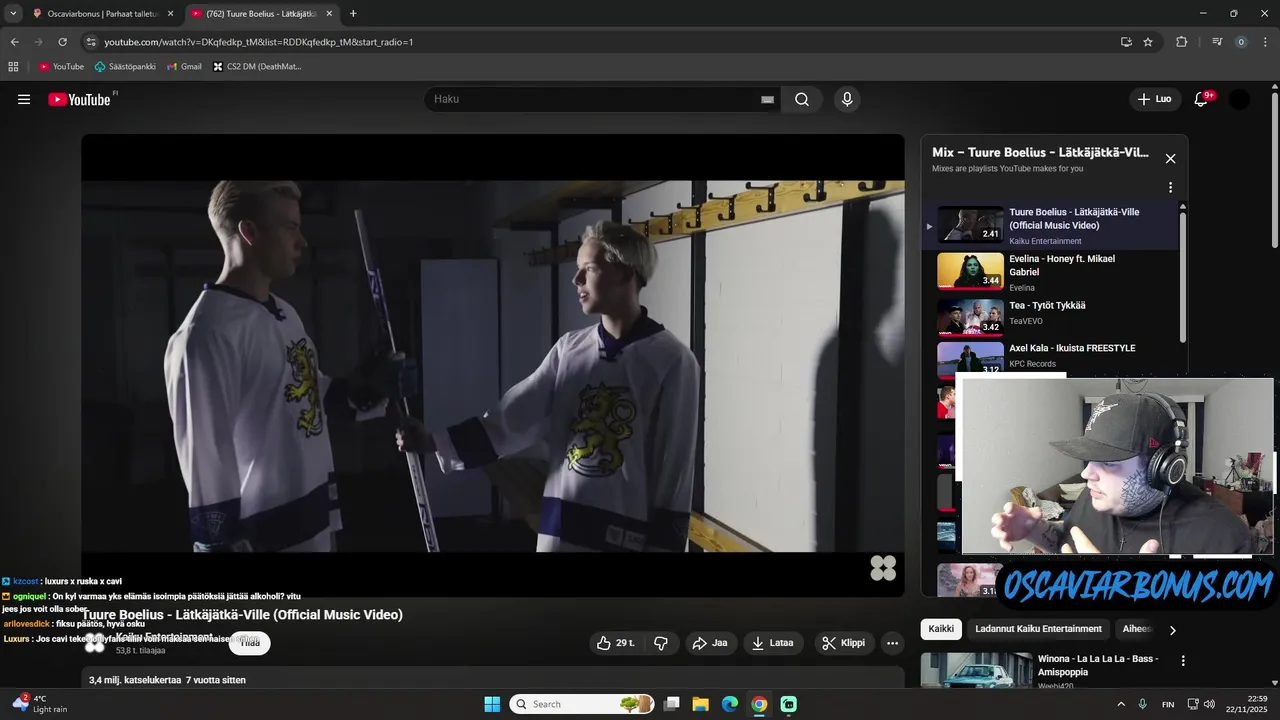View site information icon in address bar
1280x720 pixels.
(91, 42)
